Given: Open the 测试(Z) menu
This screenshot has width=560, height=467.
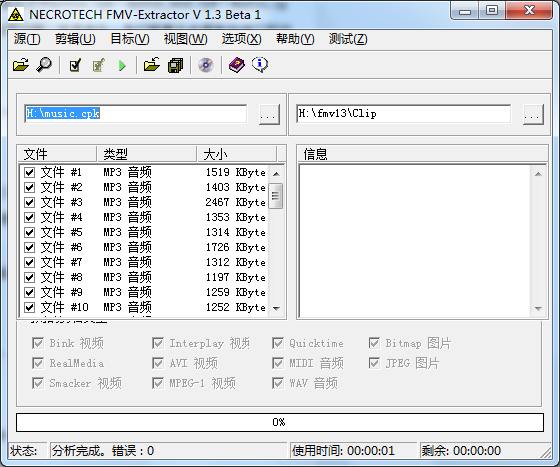Looking at the screenshot, I should [348, 39].
